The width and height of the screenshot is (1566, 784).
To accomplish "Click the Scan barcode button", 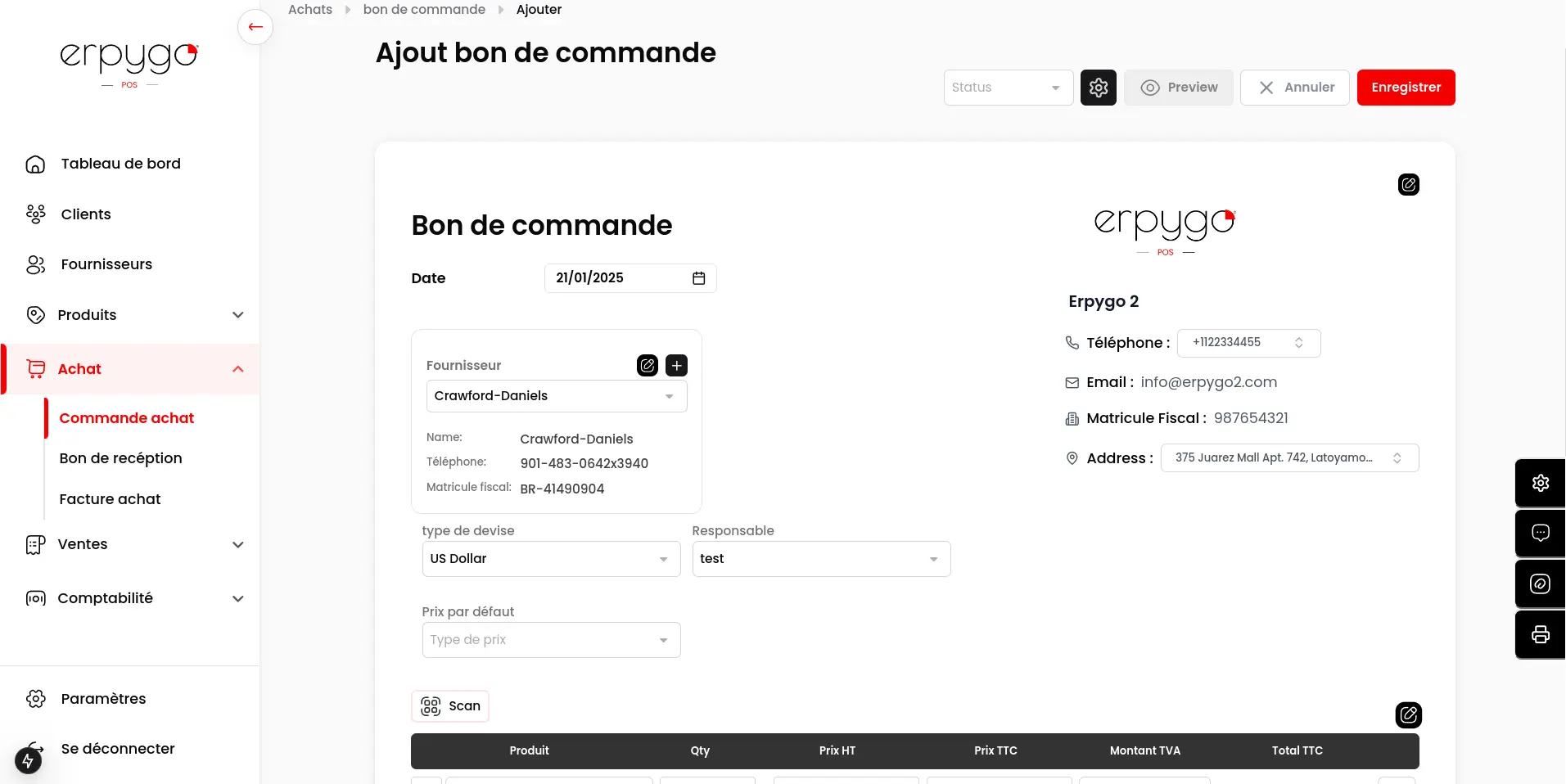I will pos(450,706).
